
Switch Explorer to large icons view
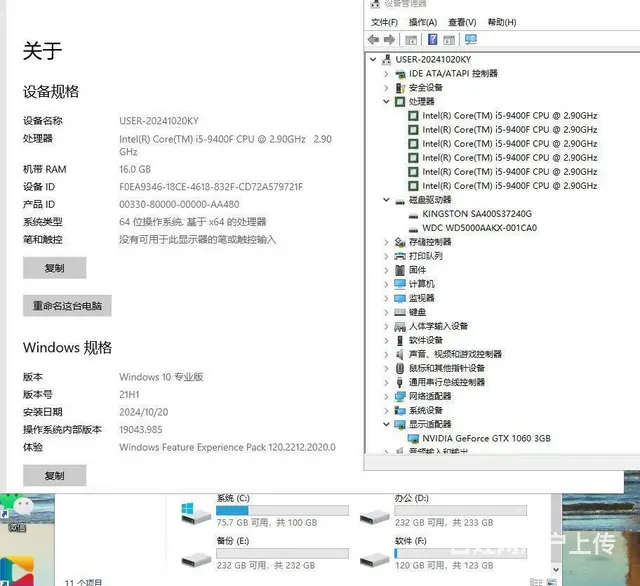[x=551, y=582]
